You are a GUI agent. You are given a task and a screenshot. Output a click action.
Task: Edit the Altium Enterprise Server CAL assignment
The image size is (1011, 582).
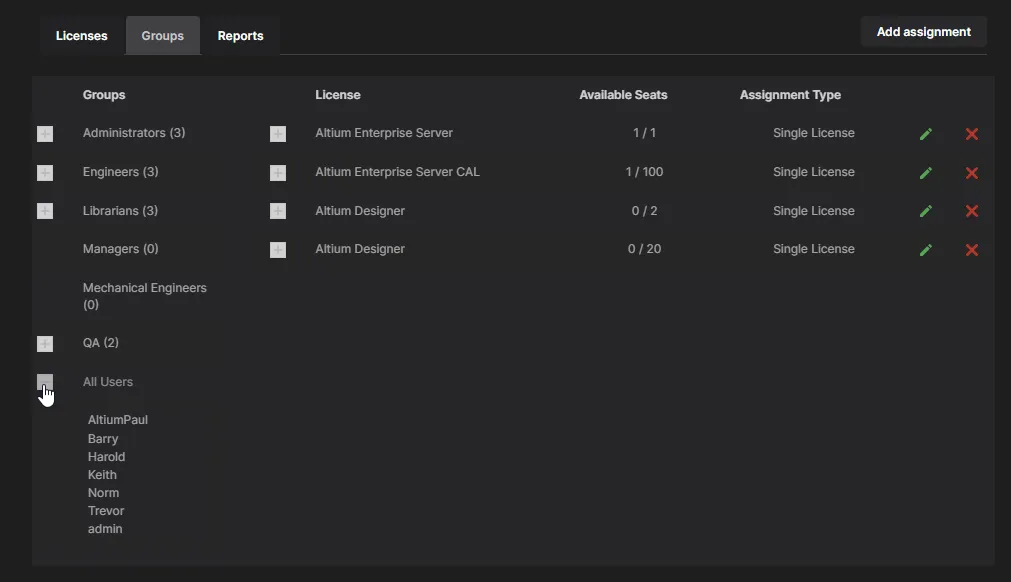click(x=926, y=173)
